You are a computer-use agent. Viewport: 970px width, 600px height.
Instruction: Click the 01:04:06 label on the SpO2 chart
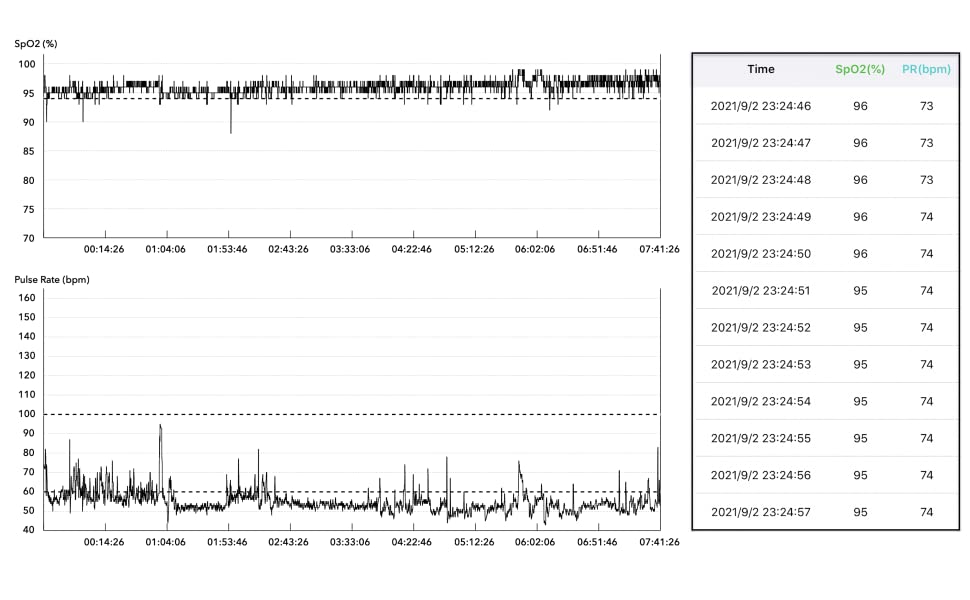tap(165, 249)
